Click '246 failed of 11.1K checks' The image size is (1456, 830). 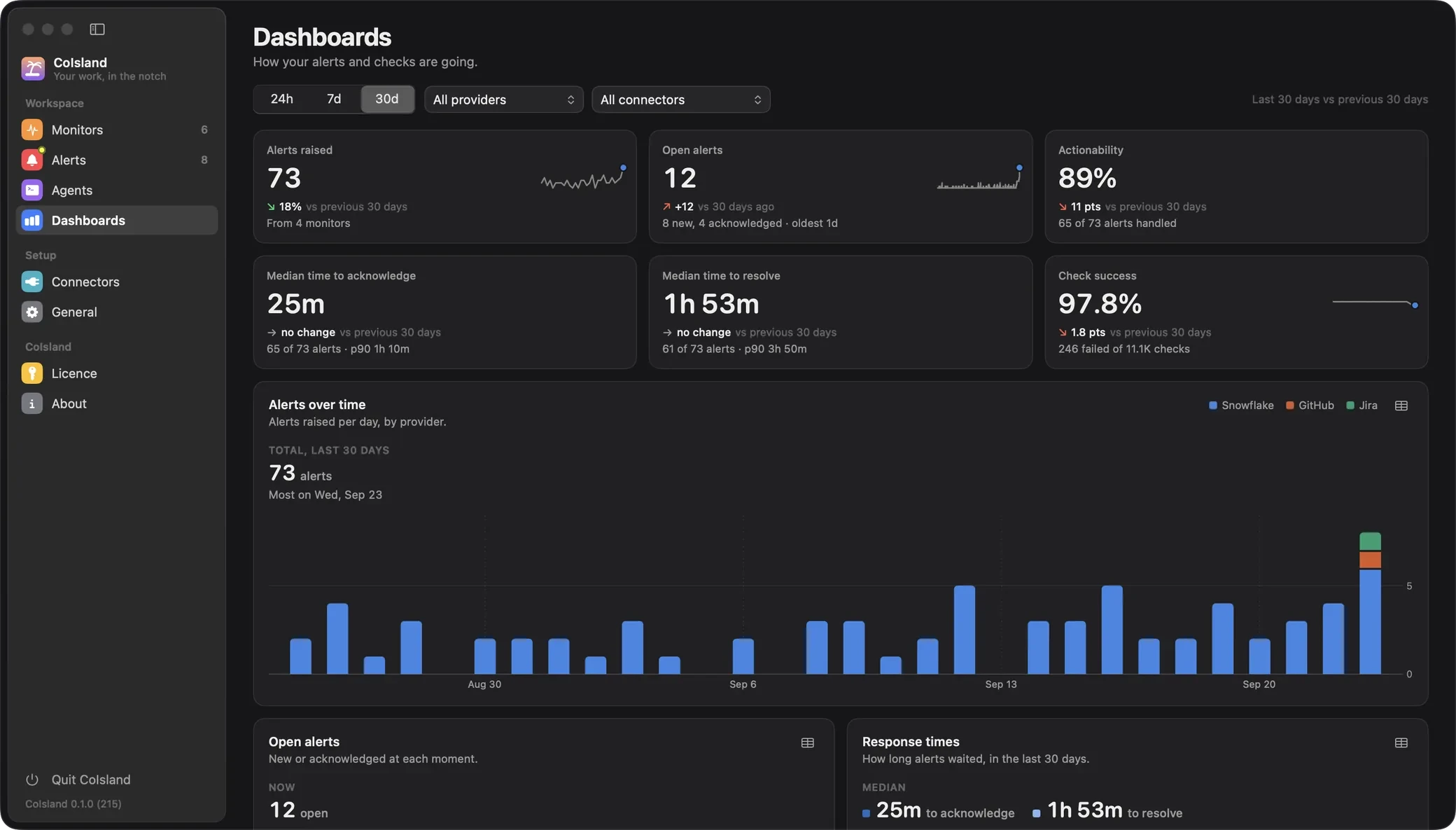1123,349
